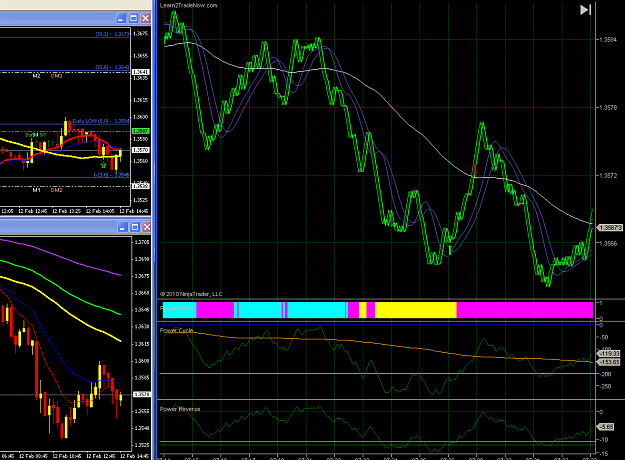Close the lower-left chart window

pos(147,227)
